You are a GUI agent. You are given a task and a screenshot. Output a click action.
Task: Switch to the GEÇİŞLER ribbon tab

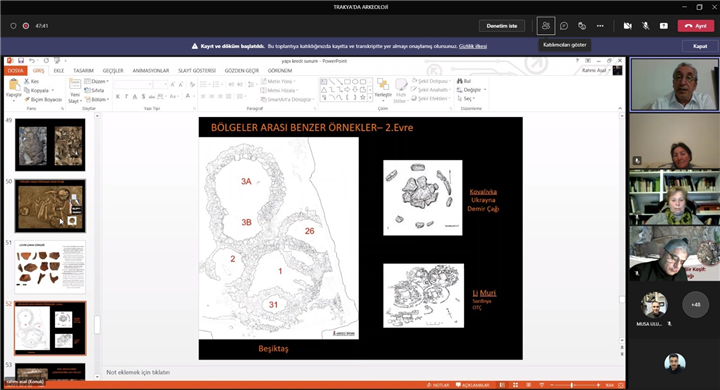tap(113, 70)
